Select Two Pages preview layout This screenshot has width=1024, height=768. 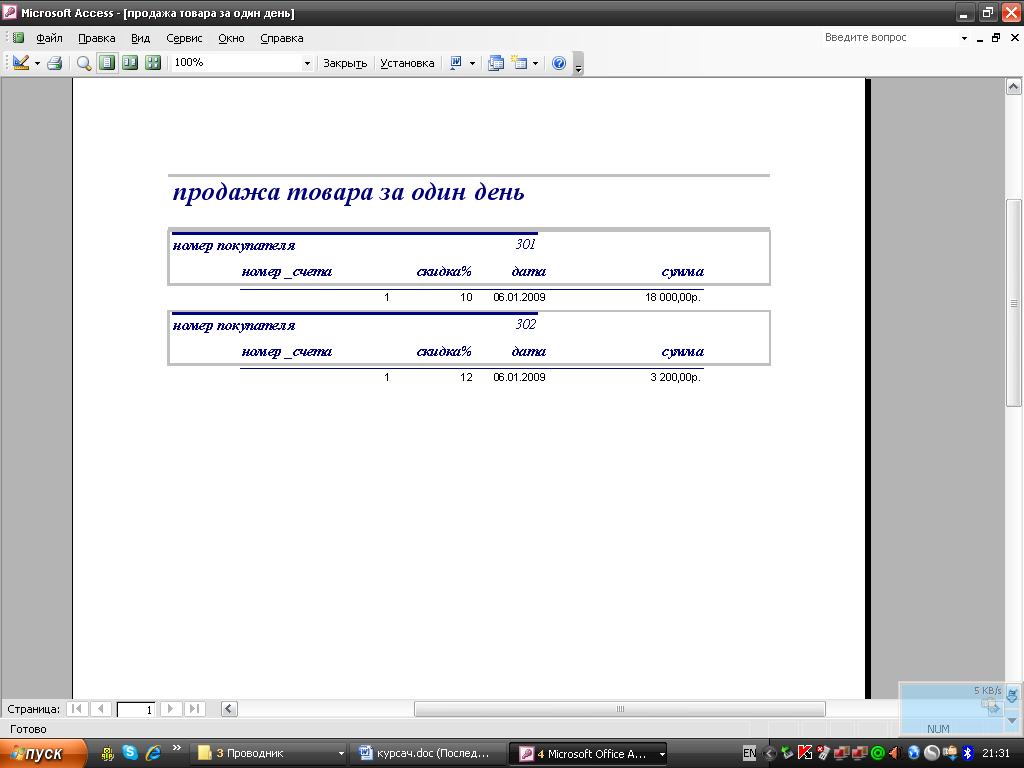click(130, 63)
